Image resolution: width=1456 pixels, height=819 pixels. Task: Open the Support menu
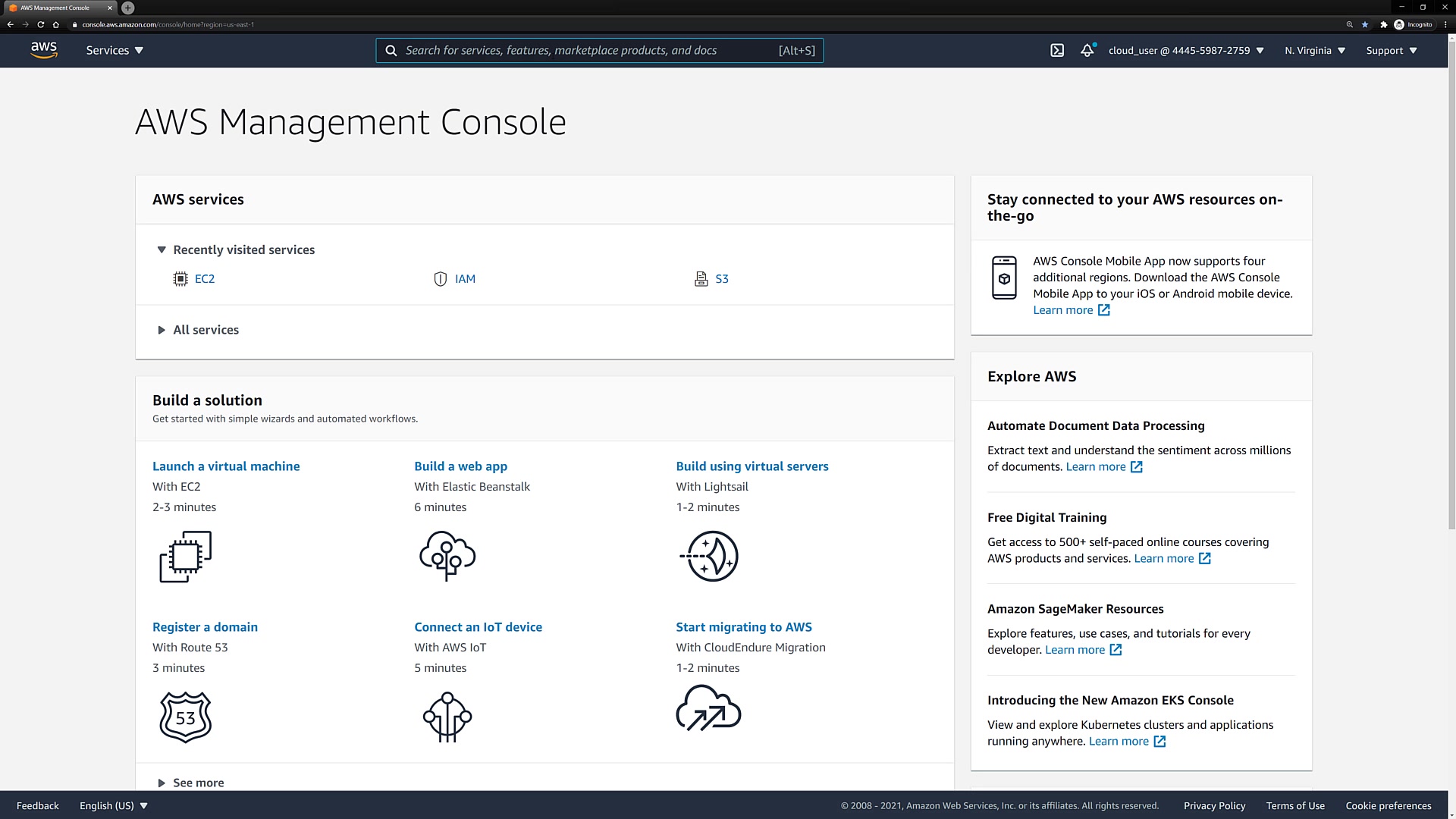pos(1392,51)
